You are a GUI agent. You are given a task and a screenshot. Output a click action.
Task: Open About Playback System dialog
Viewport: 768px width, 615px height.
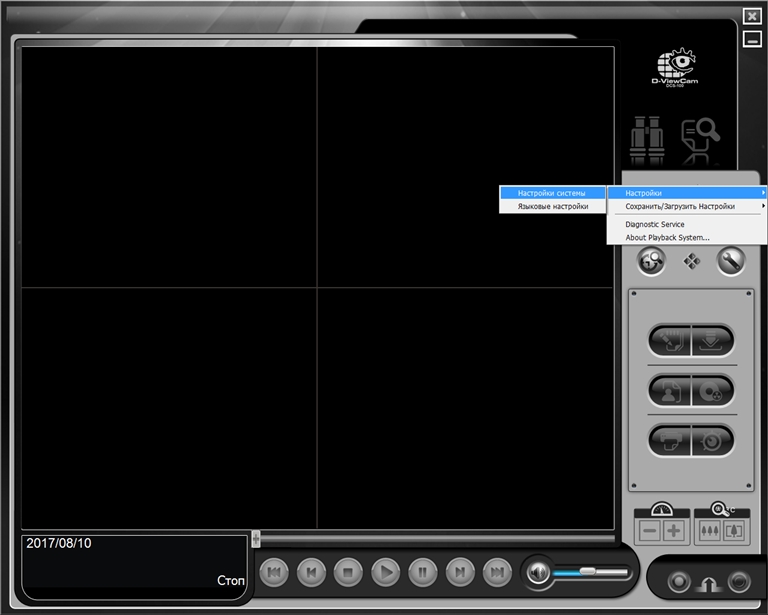coord(667,238)
